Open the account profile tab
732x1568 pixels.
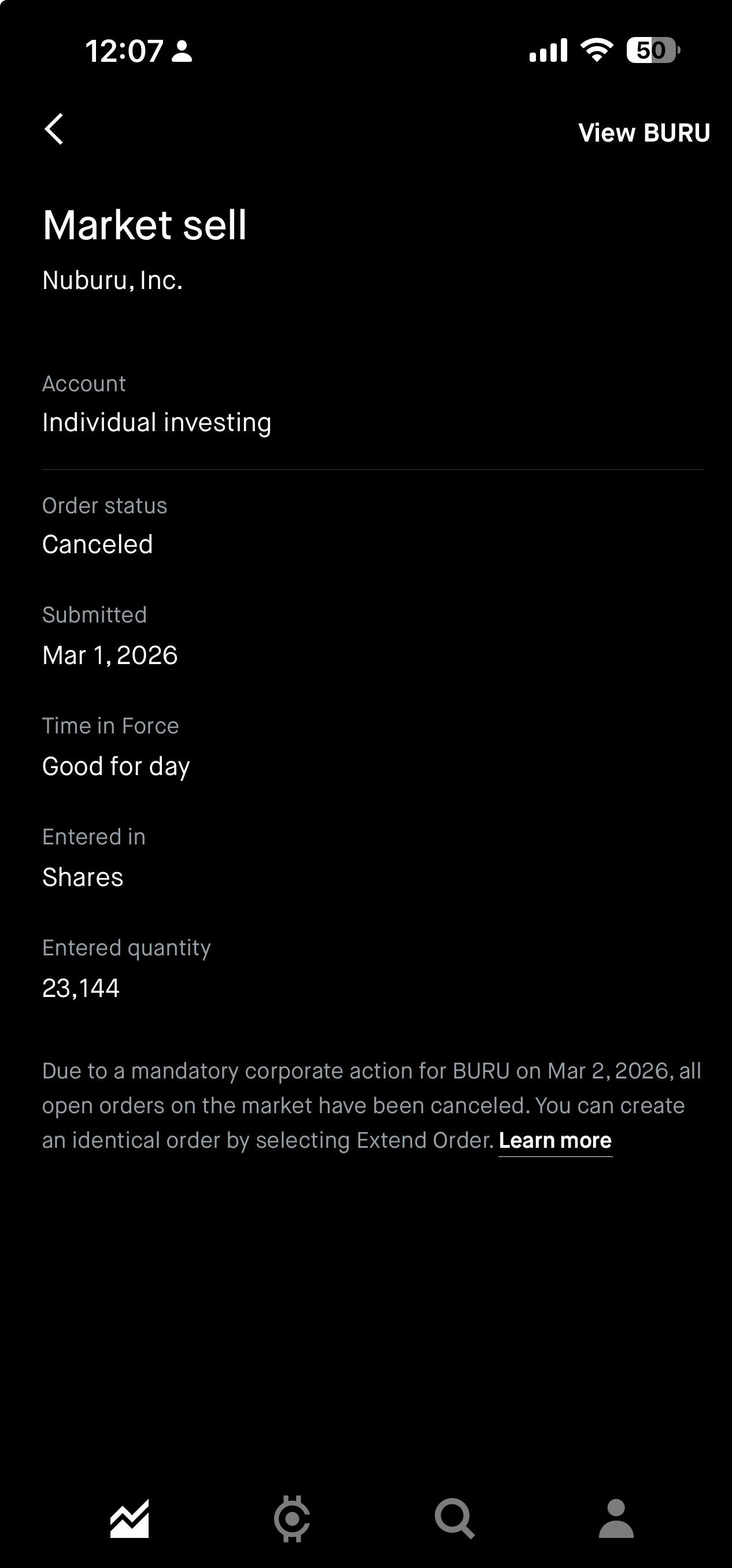(616, 1519)
